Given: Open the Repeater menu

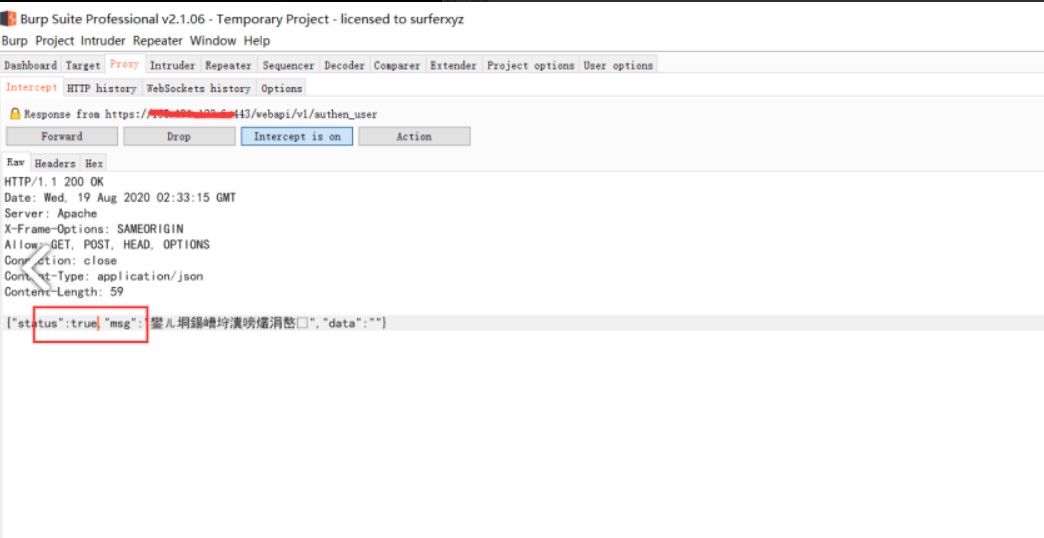Looking at the screenshot, I should pos(158,41).
